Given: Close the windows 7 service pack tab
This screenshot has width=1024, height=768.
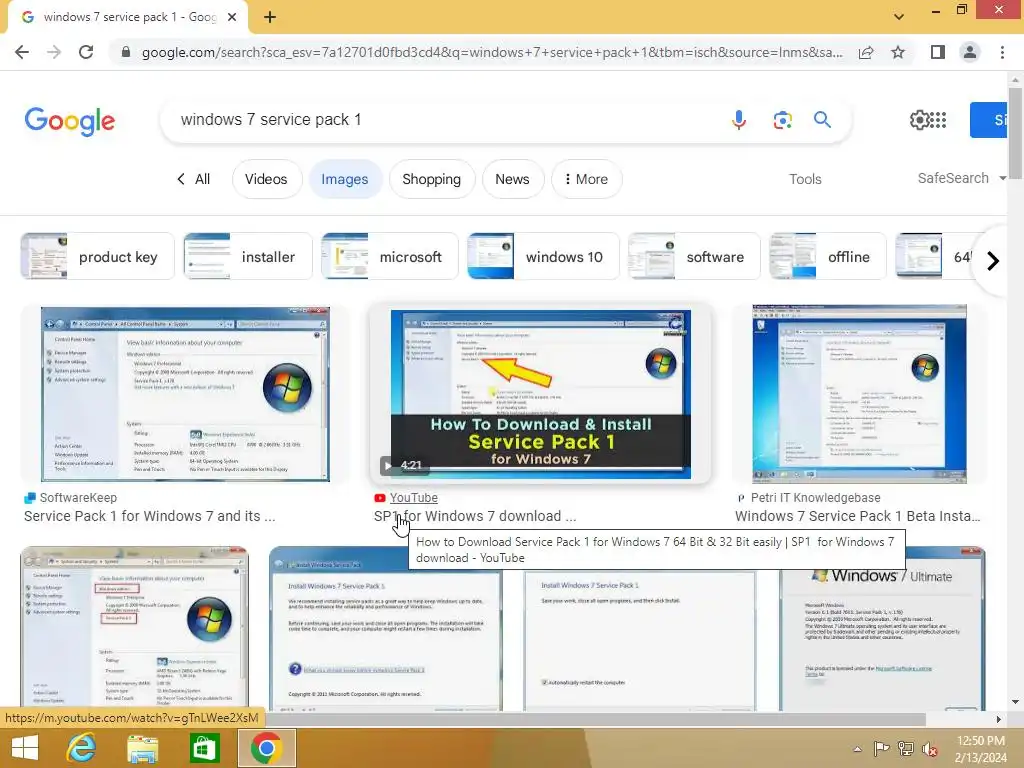Looking at the screenshot, I should click(232, 17).
